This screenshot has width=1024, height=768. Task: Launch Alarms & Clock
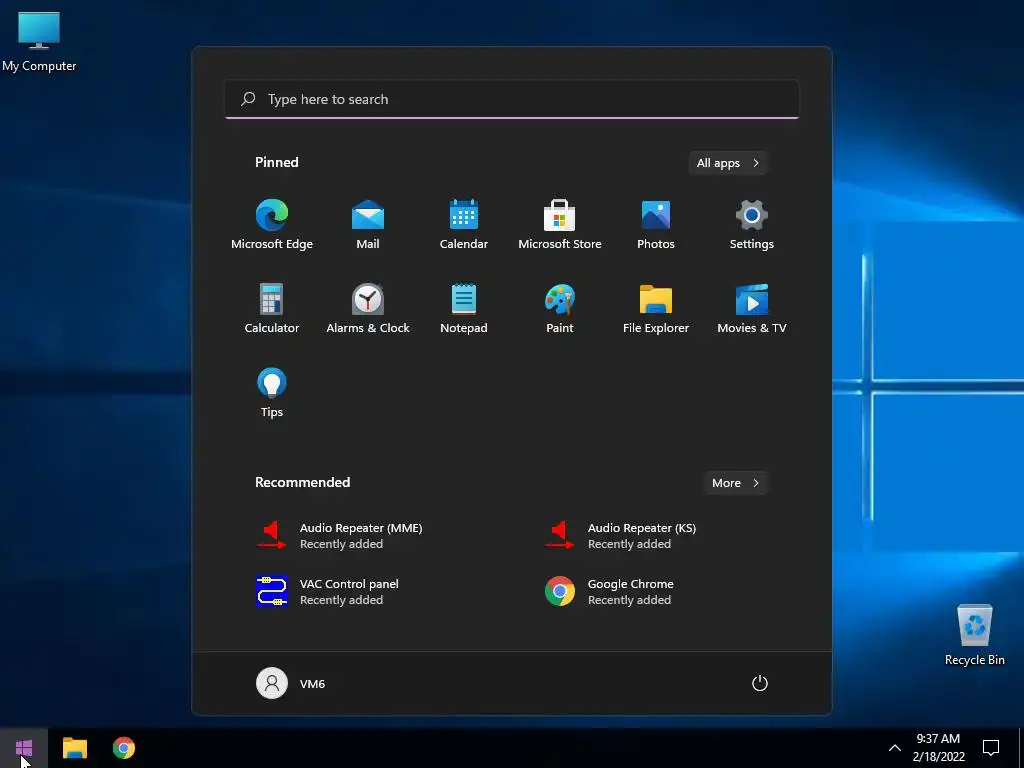tap(368, 308)
